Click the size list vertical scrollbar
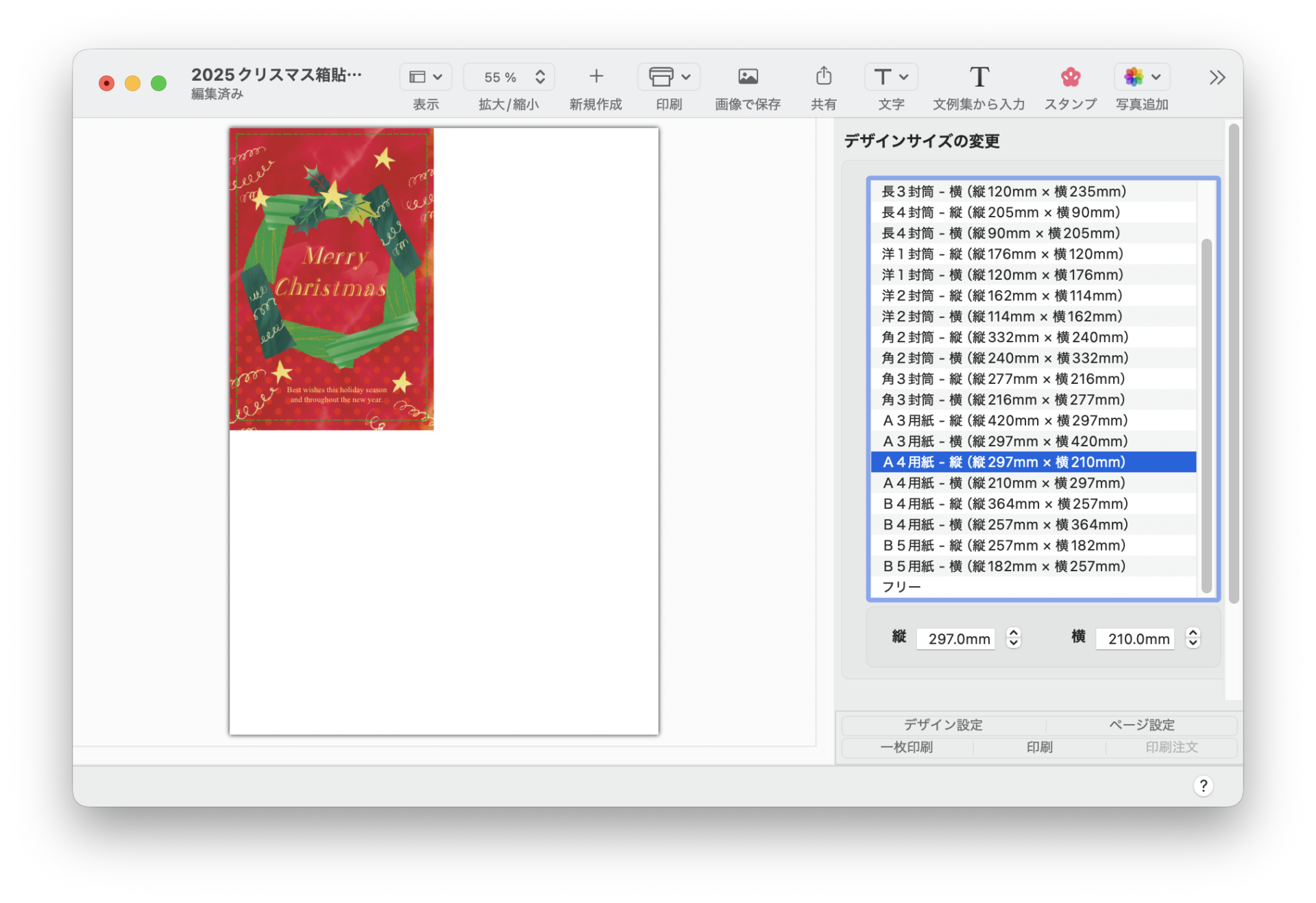This screenshot has height=903, width=1316. pos(1206,415)
